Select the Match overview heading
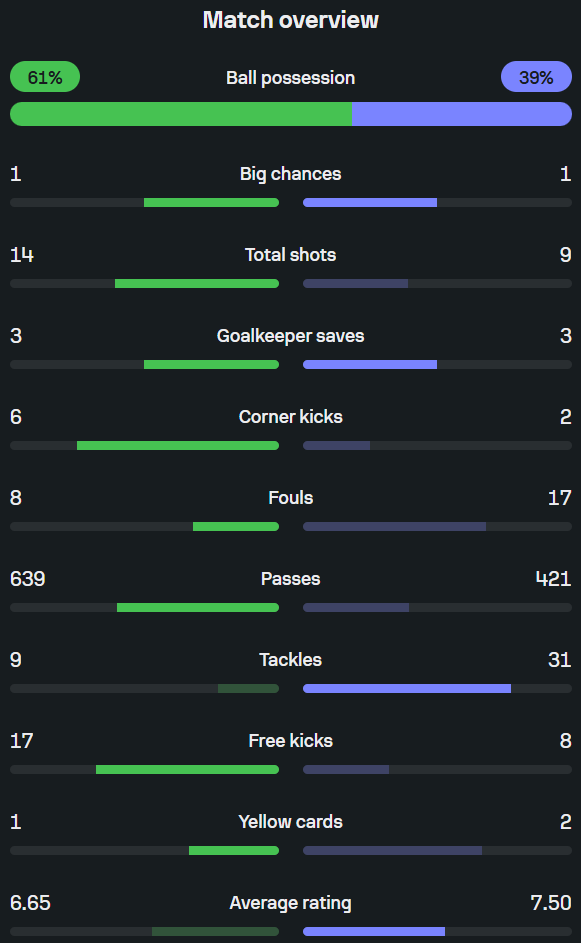Screen dimensions: 581x943 290,20
